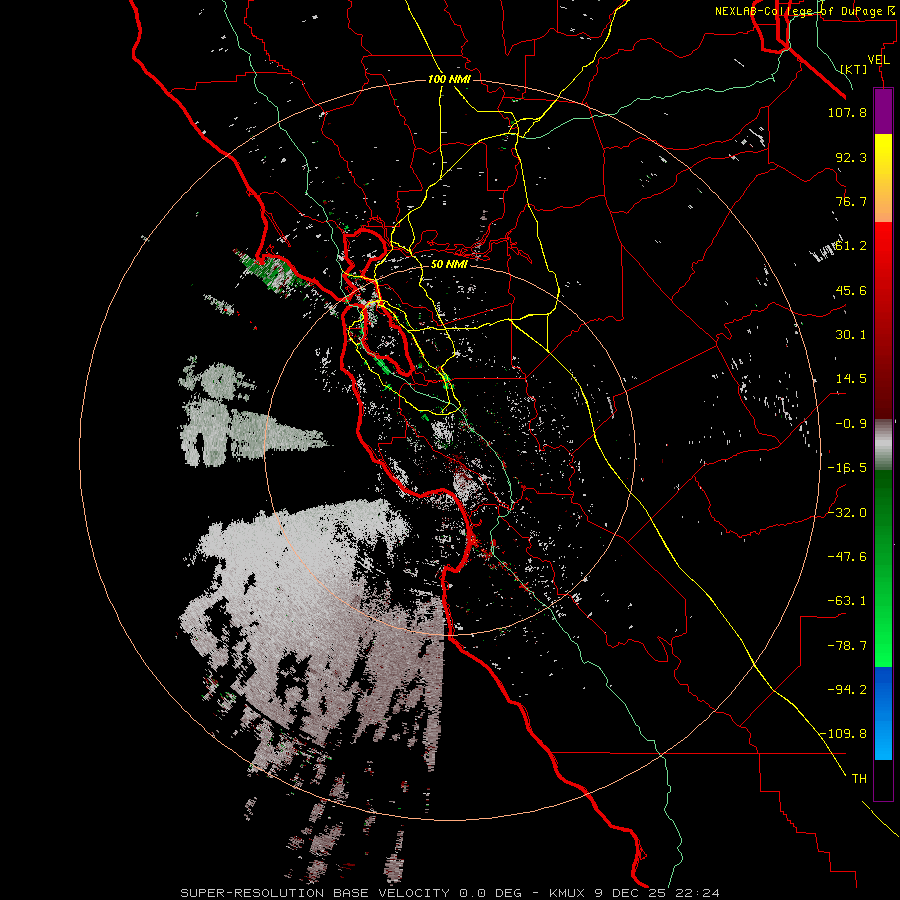Select the gray near-zero band of the scale
Image resolution: width=900 pixels, height=900 pixels.
click(883, 445)
